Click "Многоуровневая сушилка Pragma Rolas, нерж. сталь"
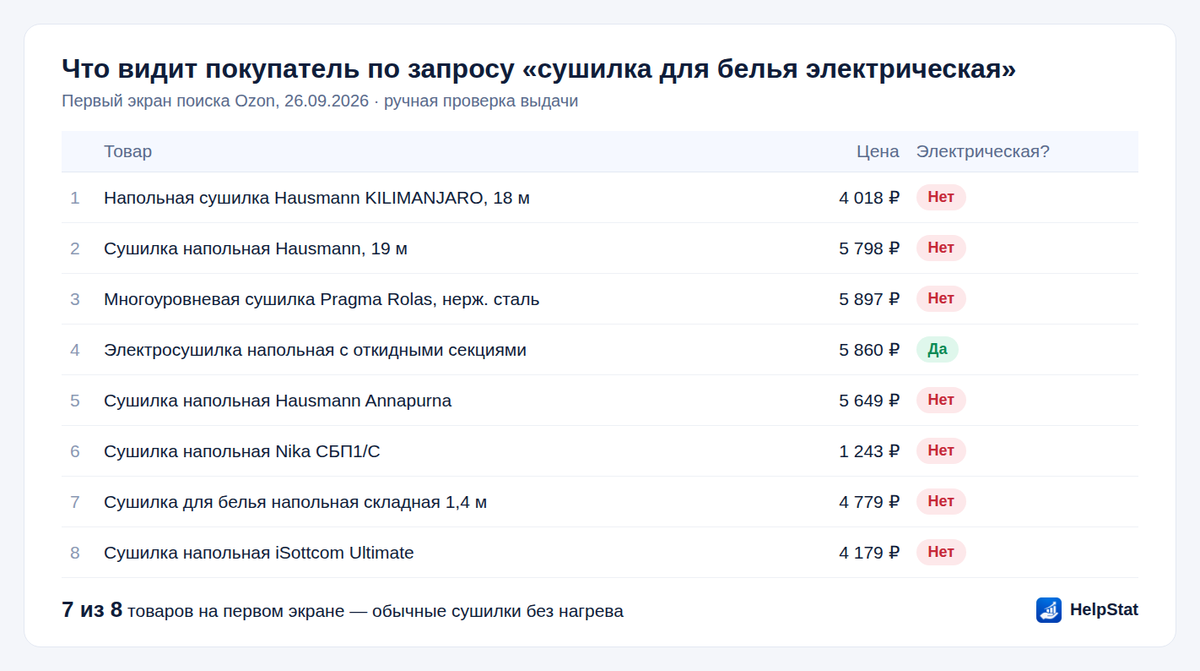This screenshot has width=1200, height=671. pos(322,299)
